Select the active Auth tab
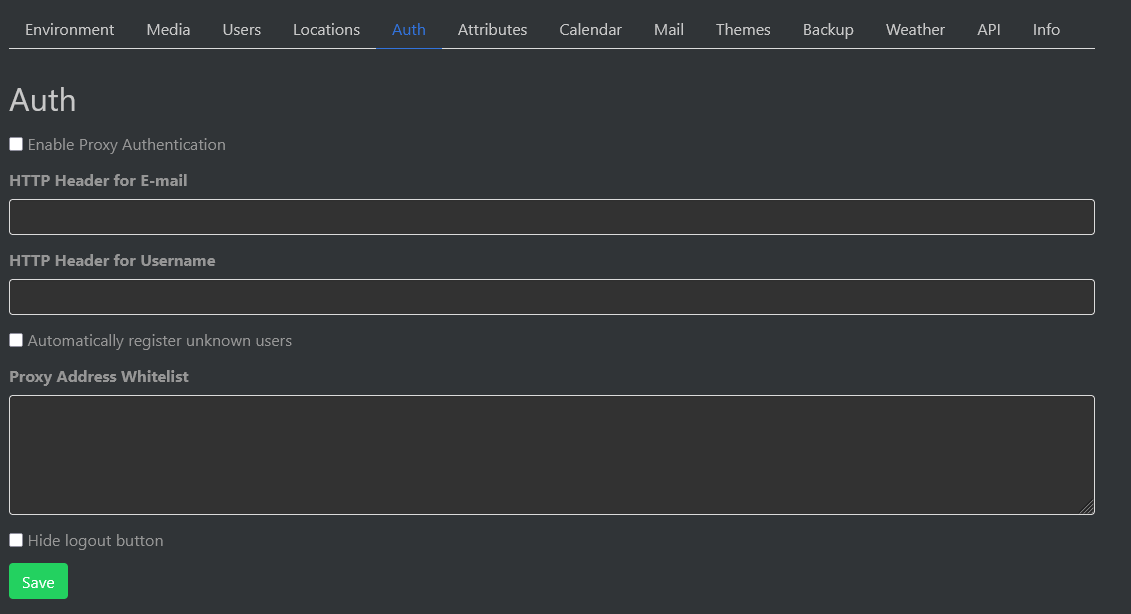 tap(408, 29)
